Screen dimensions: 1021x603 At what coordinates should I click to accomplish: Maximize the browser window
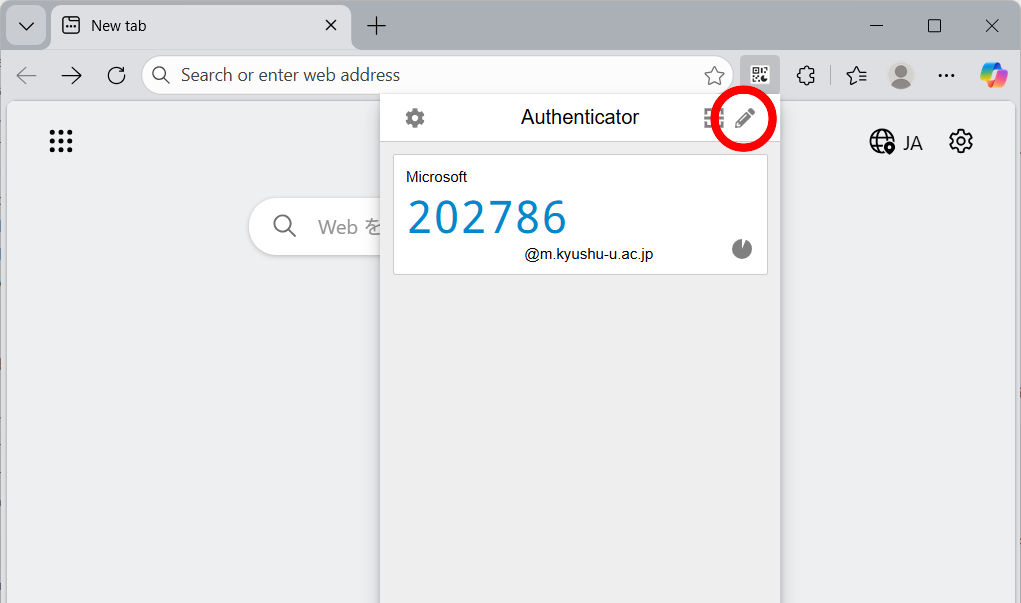[934, 26]
